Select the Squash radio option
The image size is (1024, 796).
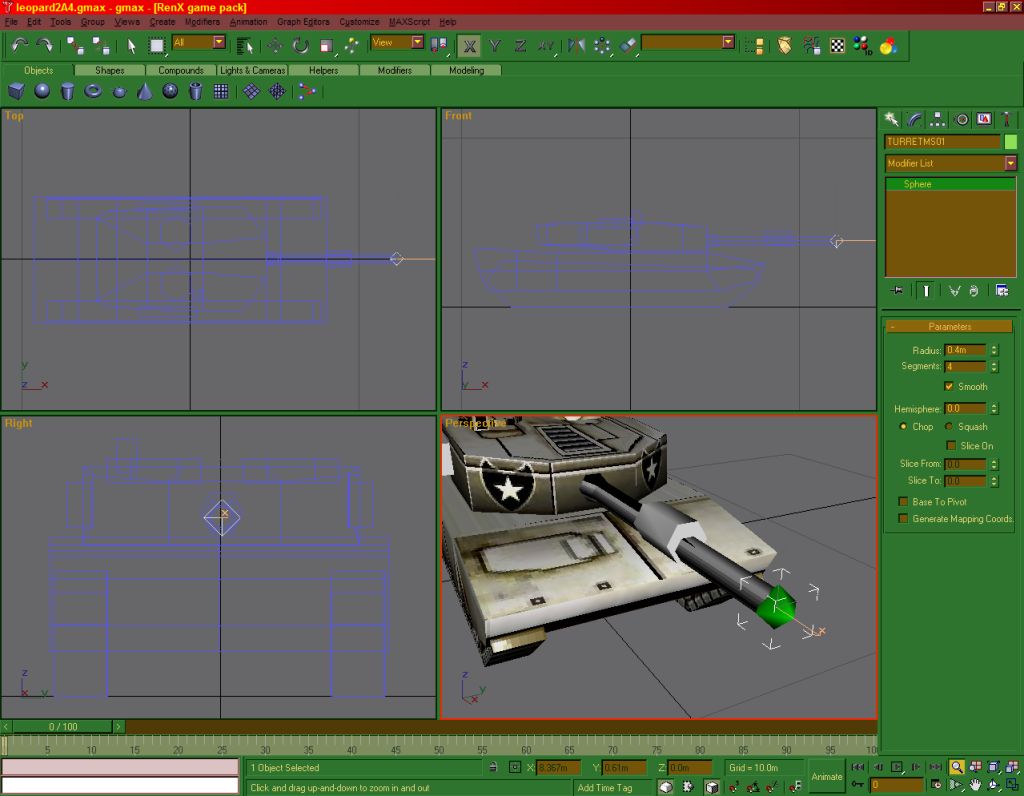pyautogui.click(x=949, y=427)
